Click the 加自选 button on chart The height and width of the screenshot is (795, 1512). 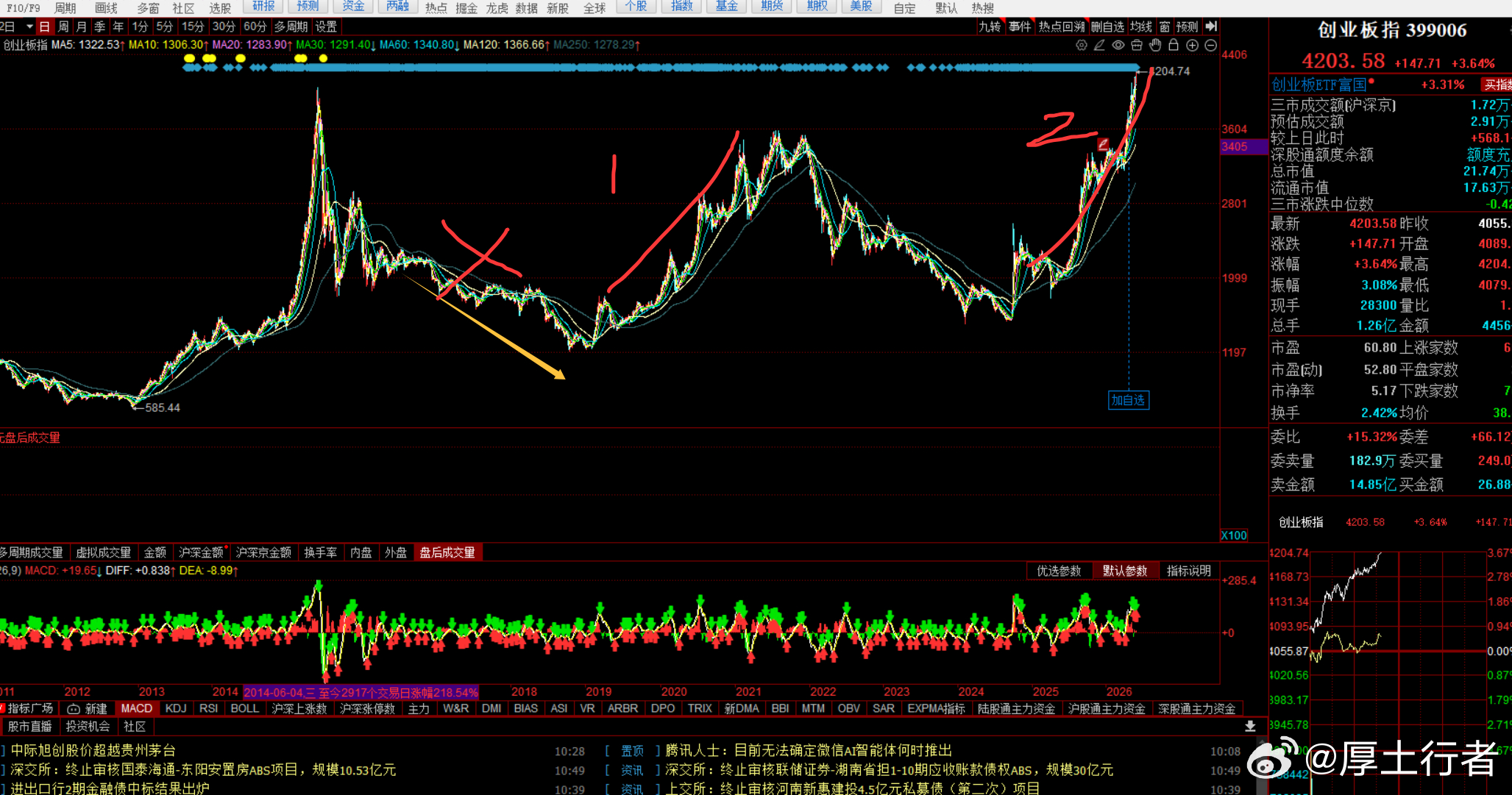1128,400
